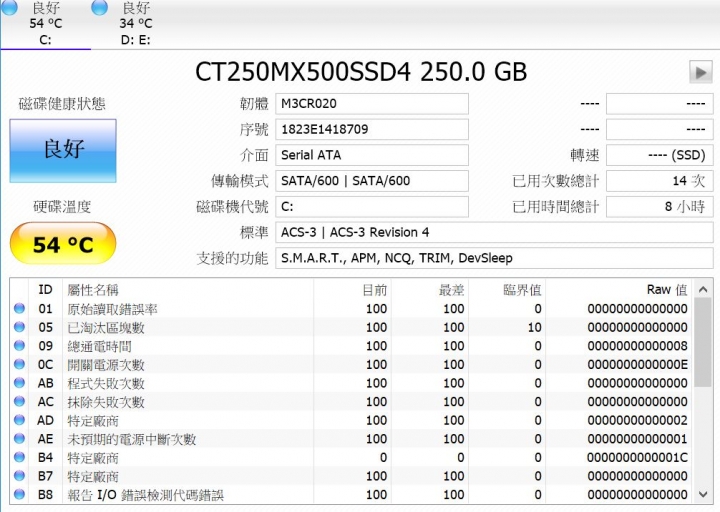Click the serial number field 1823E1418709
This screenshot has height=512, width=720.
pos(372,129)
